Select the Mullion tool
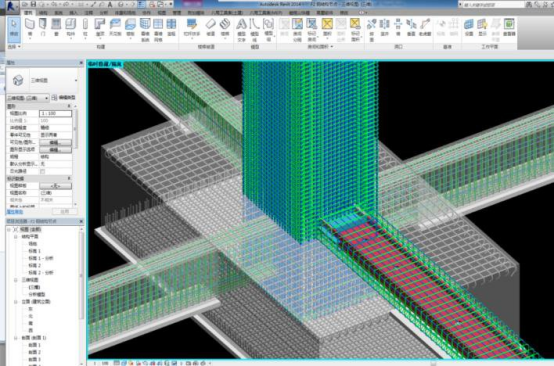554x366 pixels. (171, 28)
